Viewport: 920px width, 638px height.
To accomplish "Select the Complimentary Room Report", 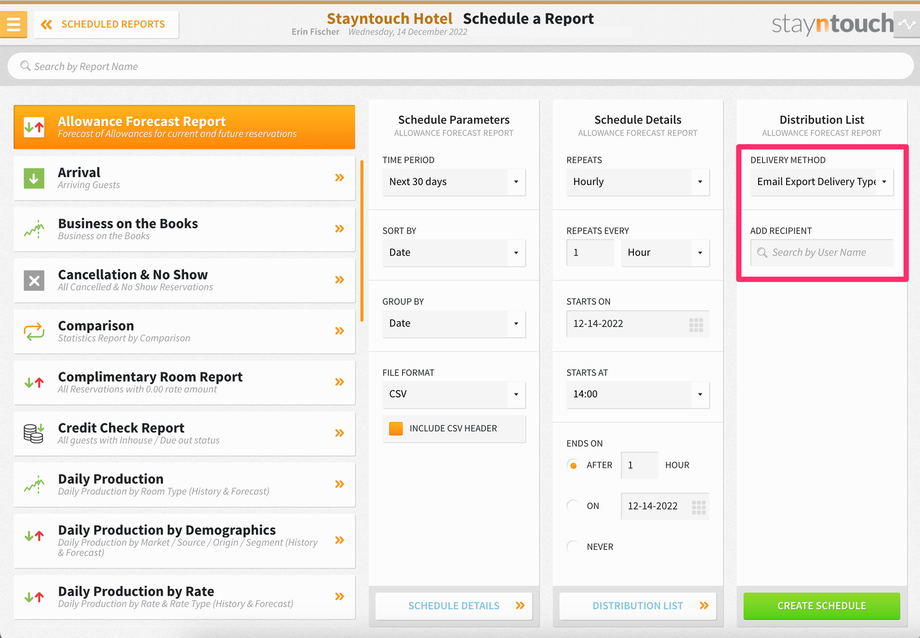I will point(184,382).
